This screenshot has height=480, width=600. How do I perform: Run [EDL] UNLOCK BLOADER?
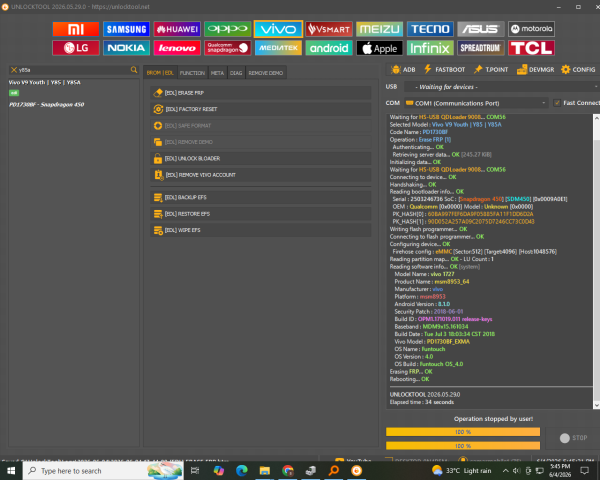pos(261,158)
